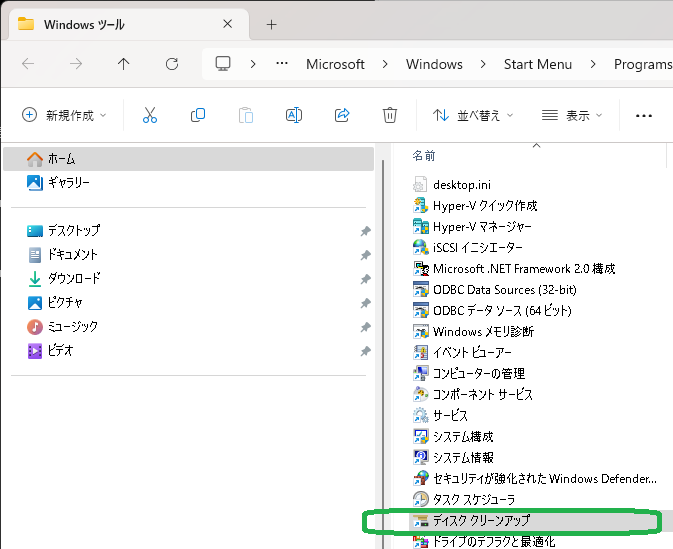Open the 表示 view dropdown
The width and height of the screenshot is (673, 549).
click(x=572, y=115)
